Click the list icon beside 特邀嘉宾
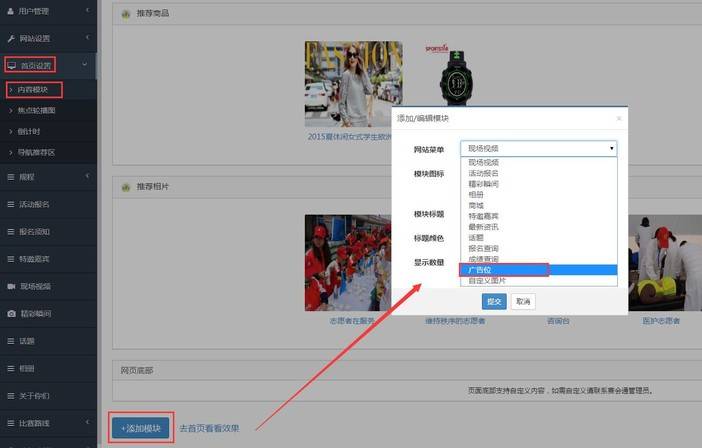Viewport: 702px width, 448px height. coord(11,259)
